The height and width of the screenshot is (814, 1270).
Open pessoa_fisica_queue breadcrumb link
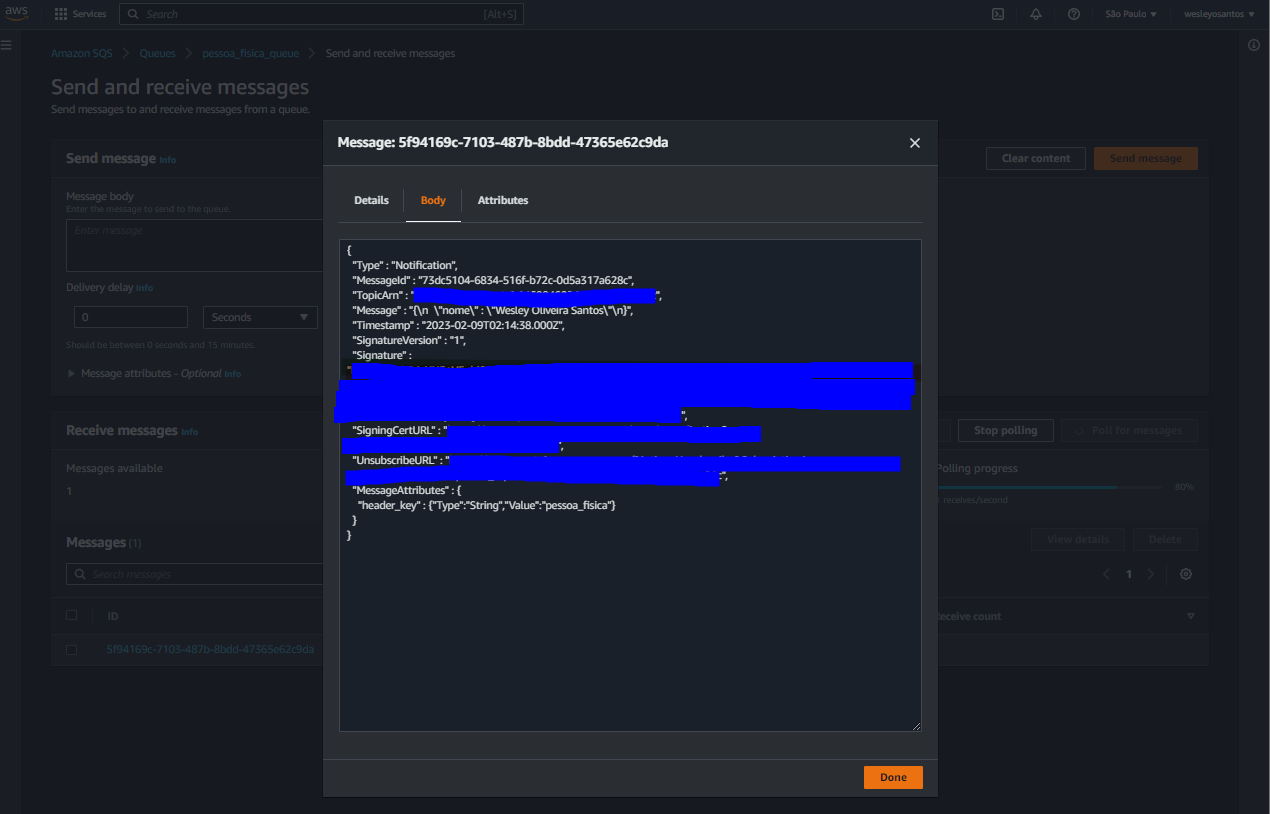tap(248, 53)
